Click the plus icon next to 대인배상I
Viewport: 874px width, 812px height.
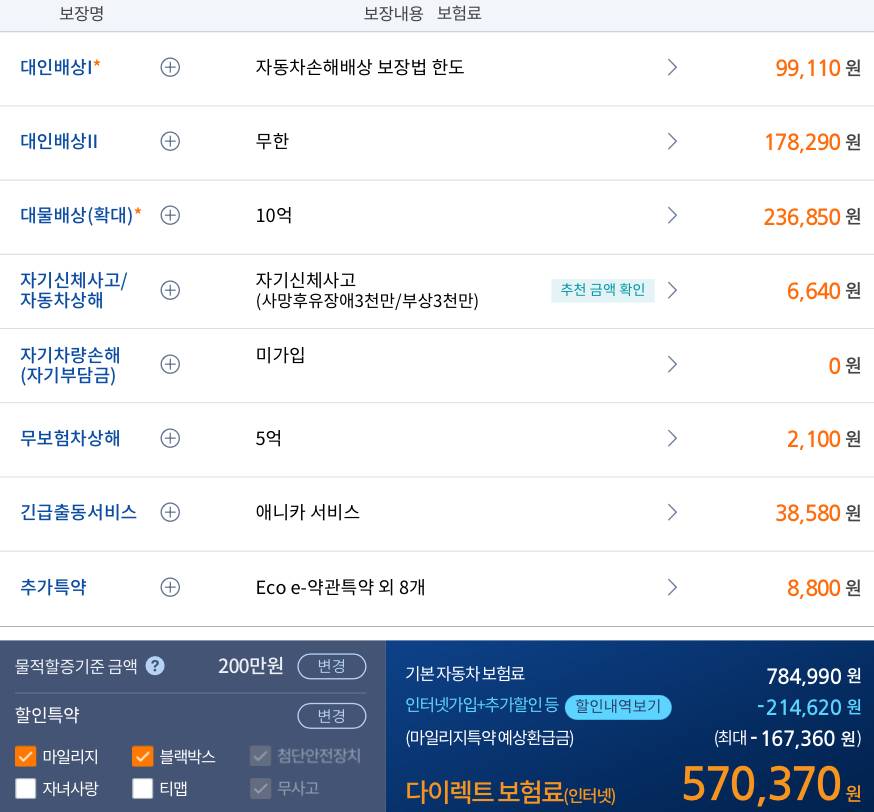[x=170, y=67]
